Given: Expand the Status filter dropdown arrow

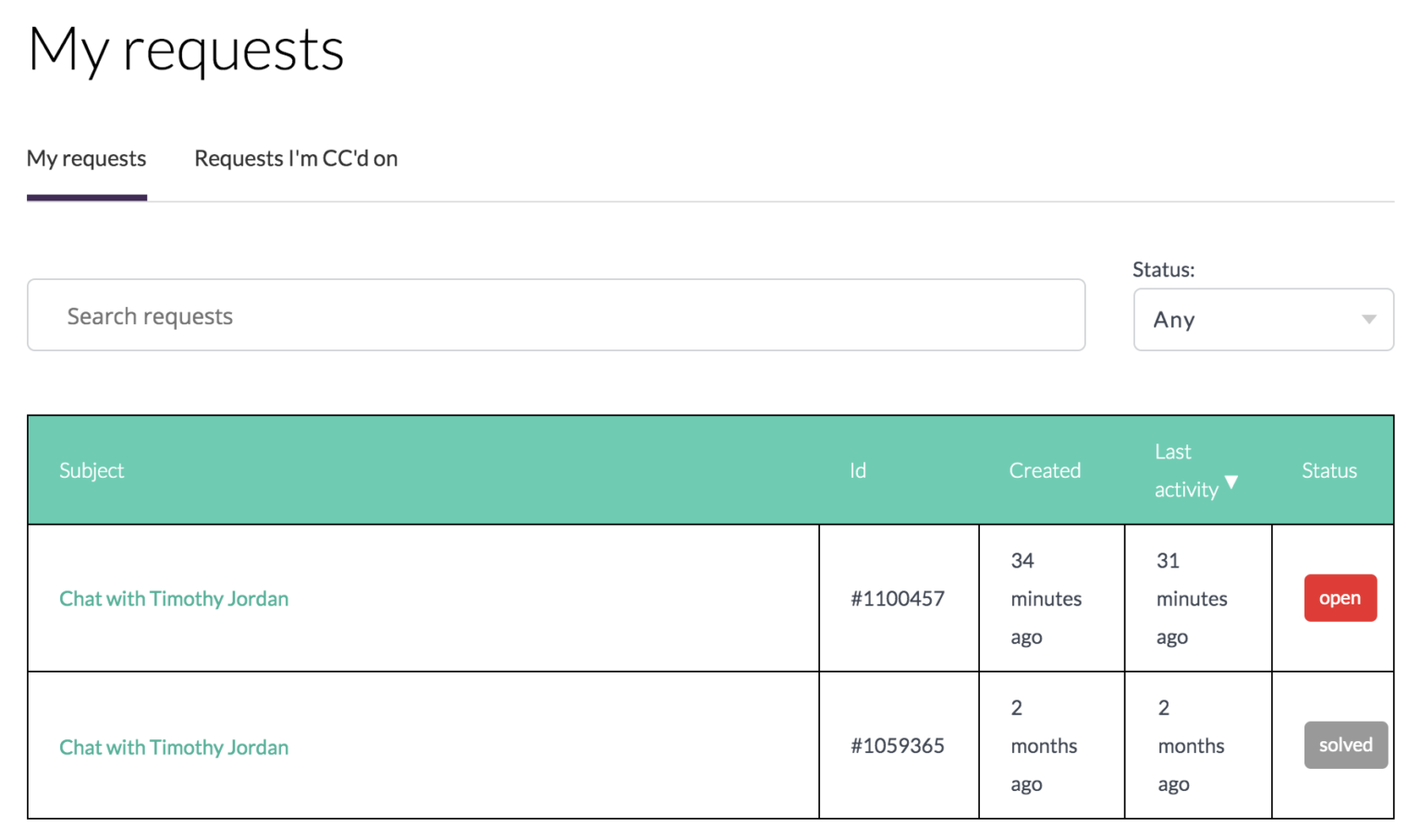Looking at the screenshot, I should (x=1368, y=320).
